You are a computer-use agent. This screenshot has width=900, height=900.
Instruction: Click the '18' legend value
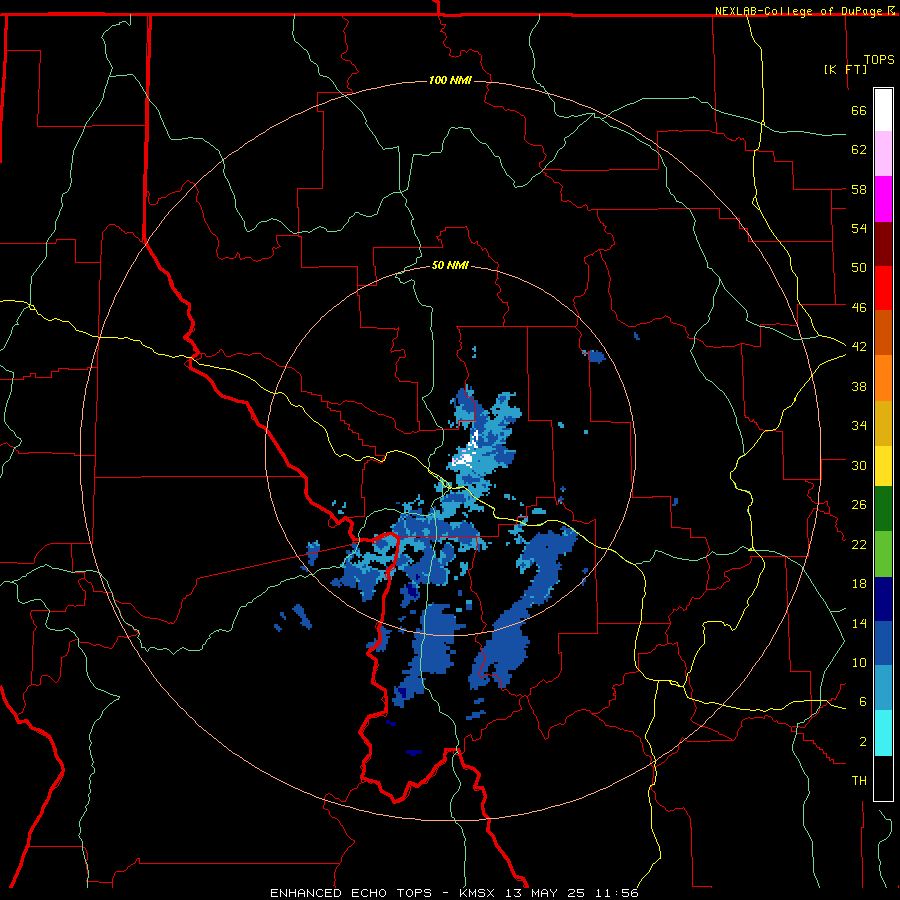859,584
